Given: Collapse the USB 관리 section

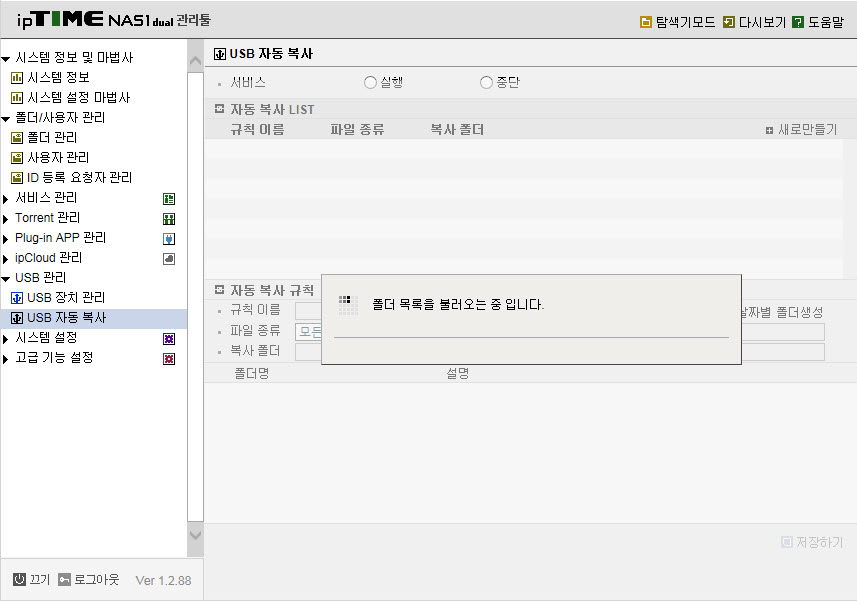Looking at the screenshot, I should click(x=6, y=279).
